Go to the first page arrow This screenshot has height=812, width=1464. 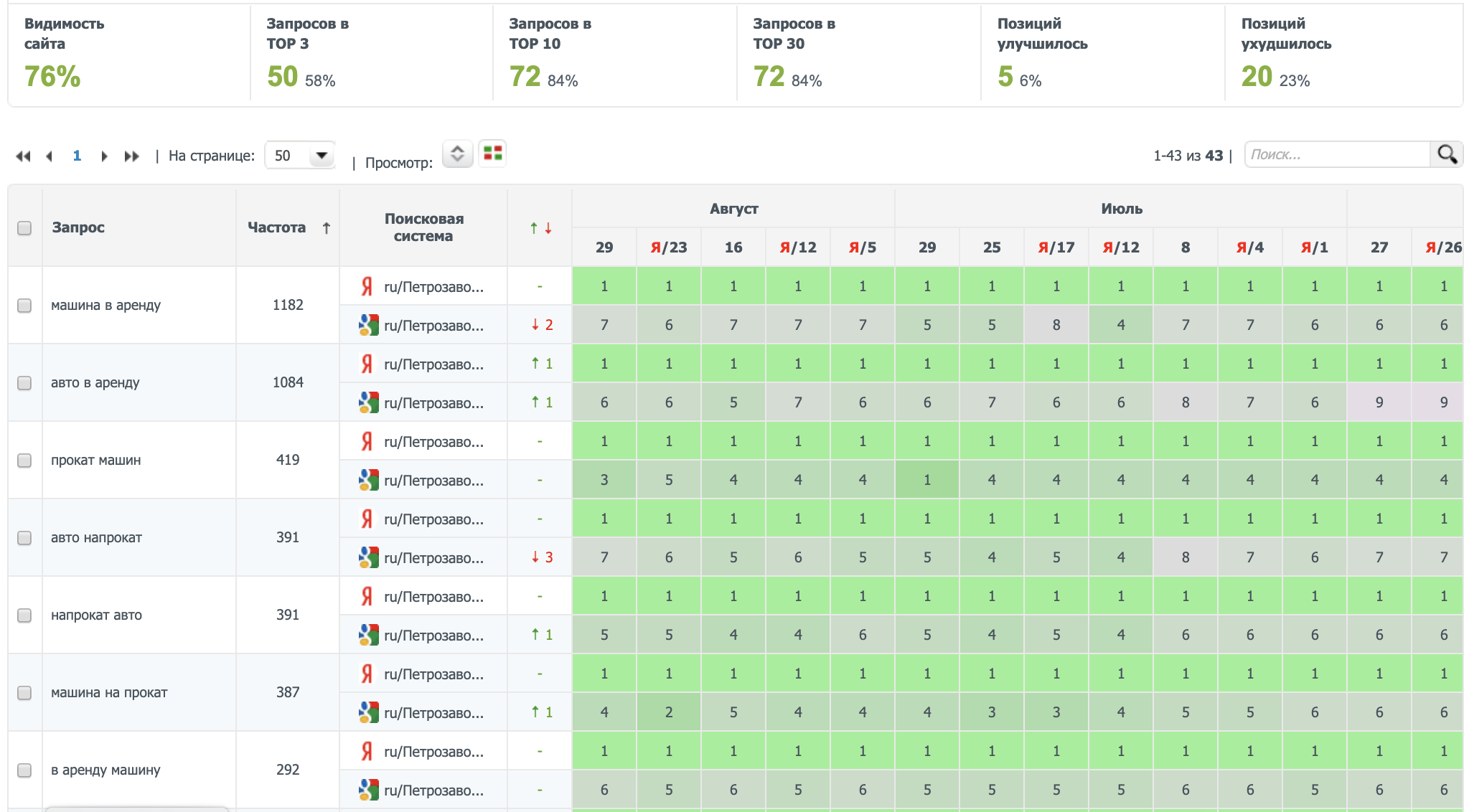(23, 156)
